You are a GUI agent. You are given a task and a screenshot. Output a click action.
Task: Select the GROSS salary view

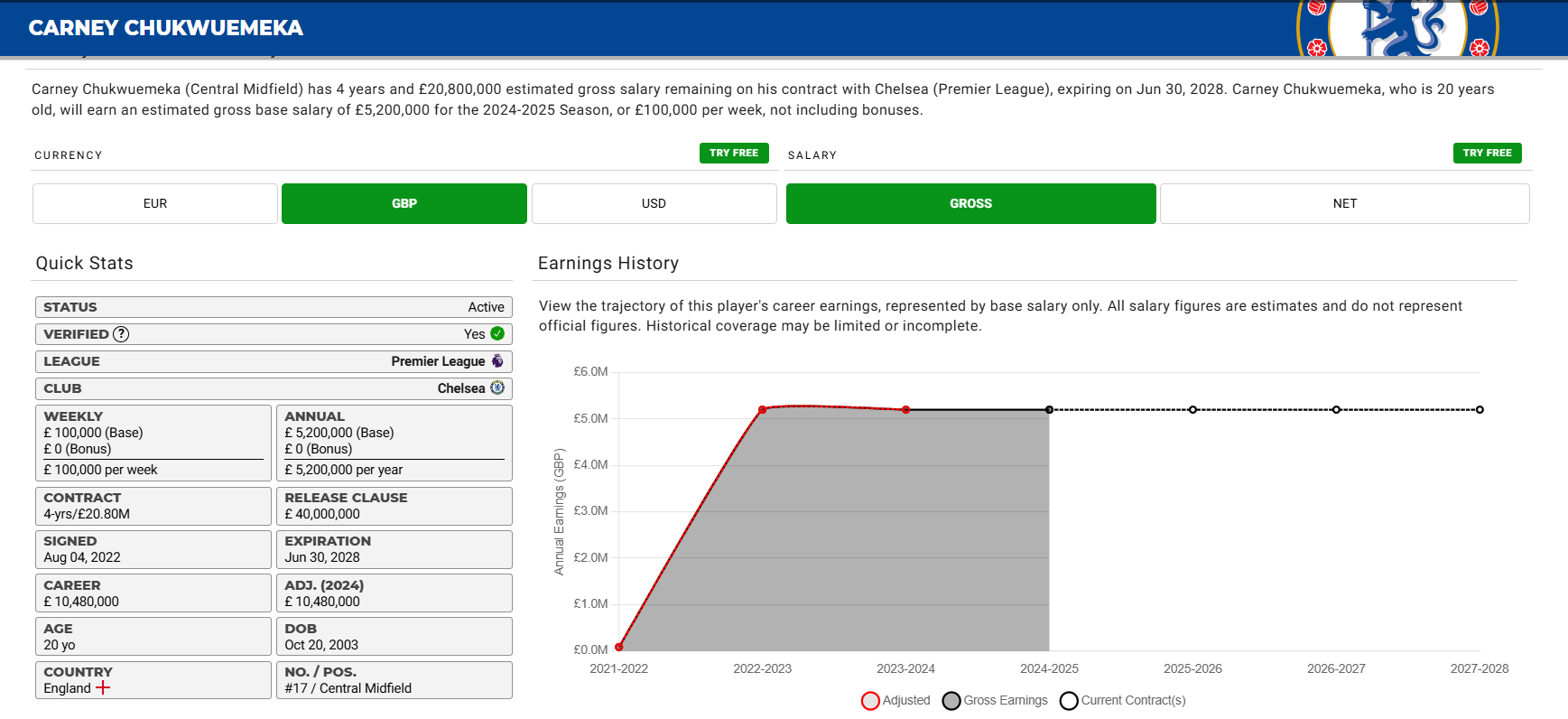[x=971, y=203]
